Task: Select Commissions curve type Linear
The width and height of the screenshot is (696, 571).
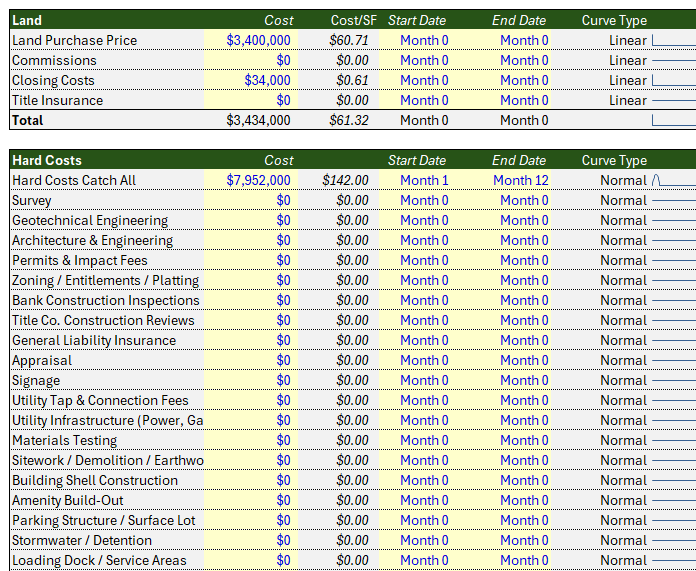Action: click(x=628, y=60)
